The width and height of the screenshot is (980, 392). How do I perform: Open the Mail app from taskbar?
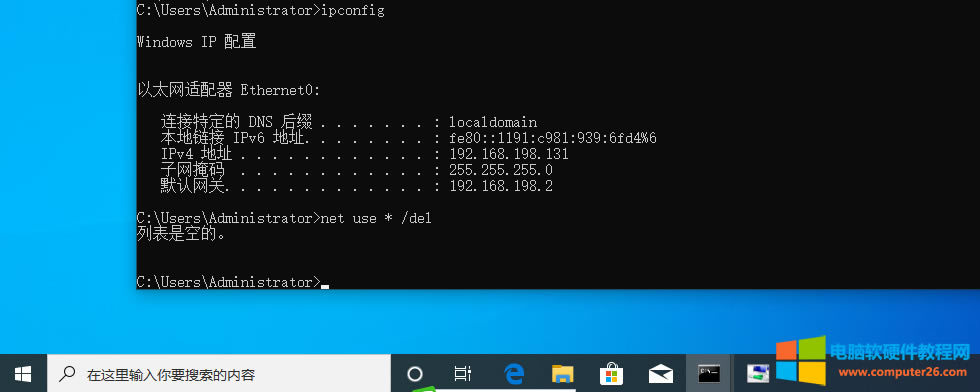click(661, 374)
